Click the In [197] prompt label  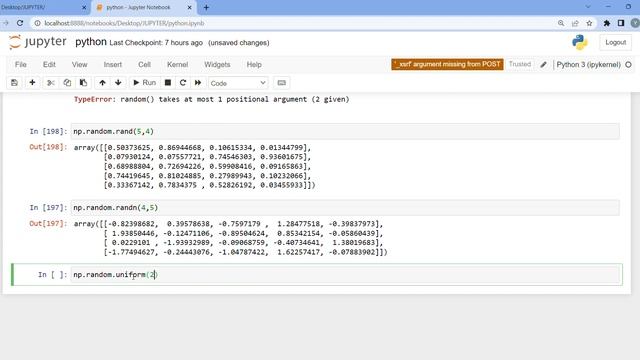48,208
